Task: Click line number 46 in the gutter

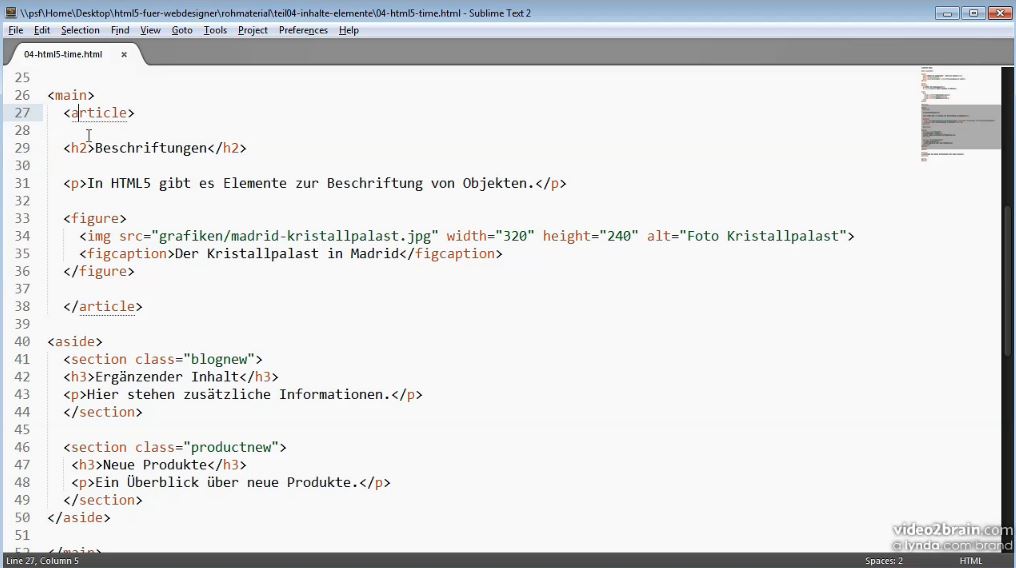Action: [22, 447]
